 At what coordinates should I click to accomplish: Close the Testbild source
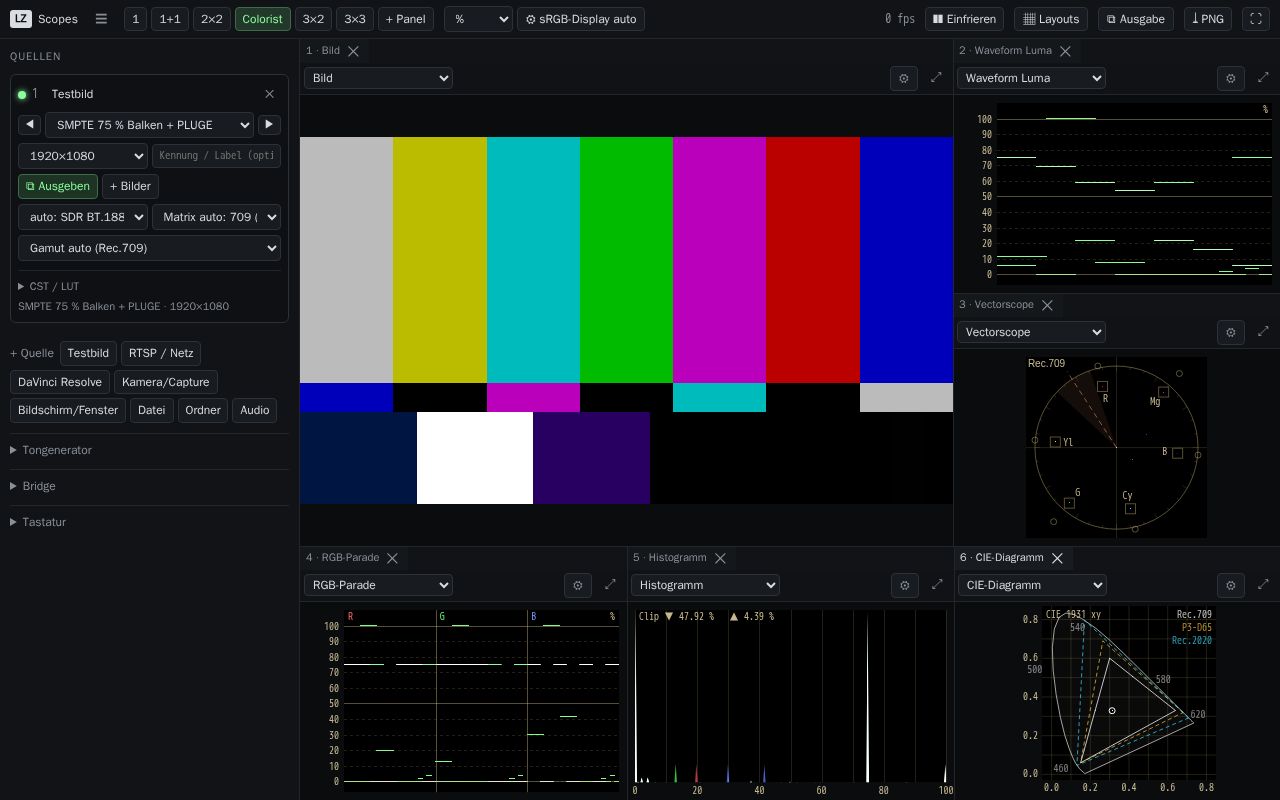[x=269, y=94]
